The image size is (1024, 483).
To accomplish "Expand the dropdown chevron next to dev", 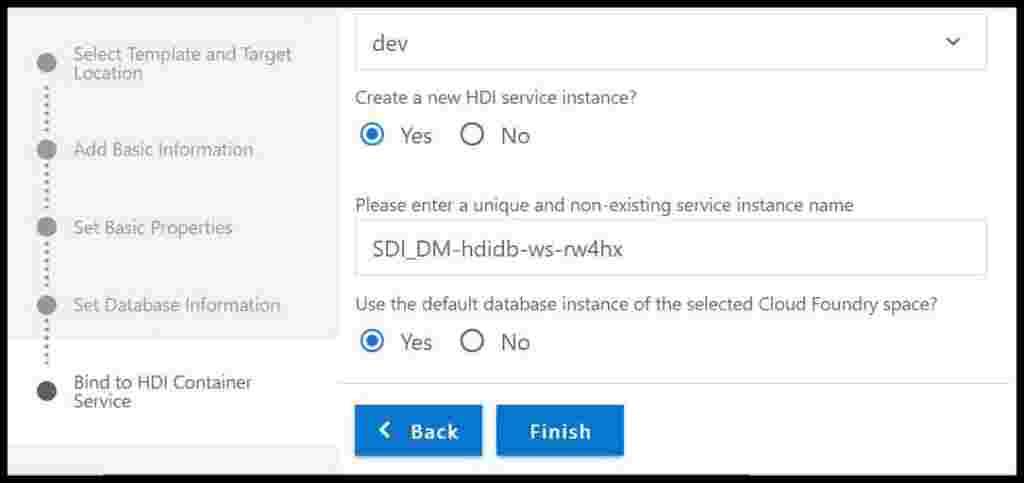I will (x=953, y=42).
